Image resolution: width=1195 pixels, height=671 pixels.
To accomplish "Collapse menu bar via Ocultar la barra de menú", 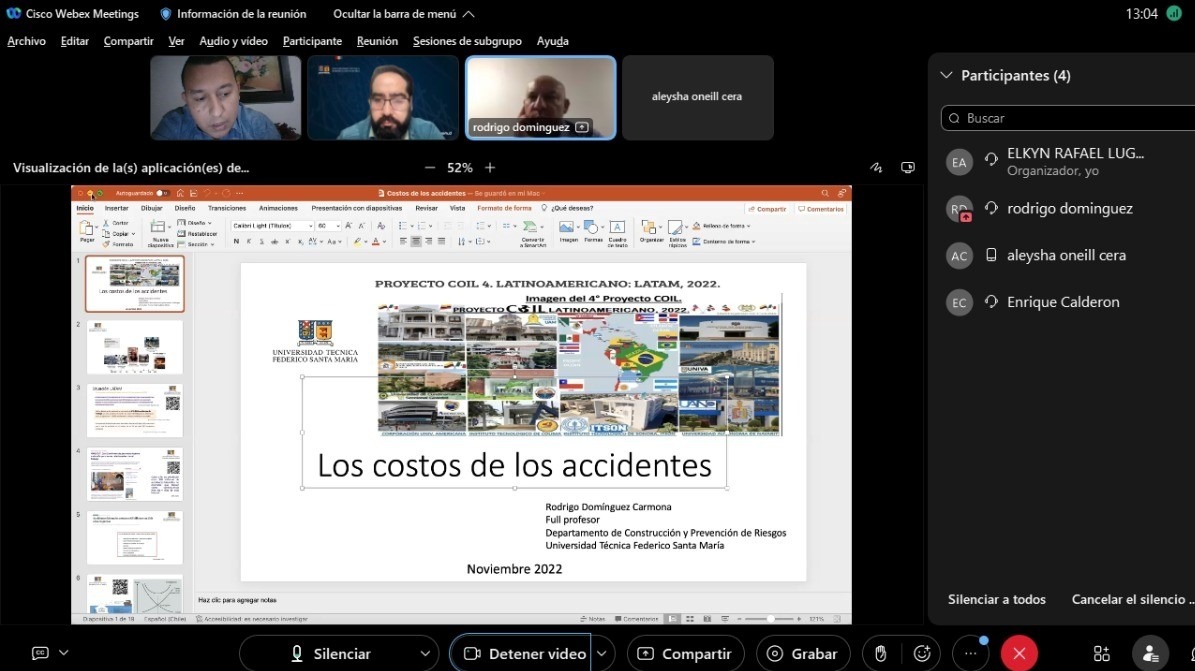I will [403, 14].
